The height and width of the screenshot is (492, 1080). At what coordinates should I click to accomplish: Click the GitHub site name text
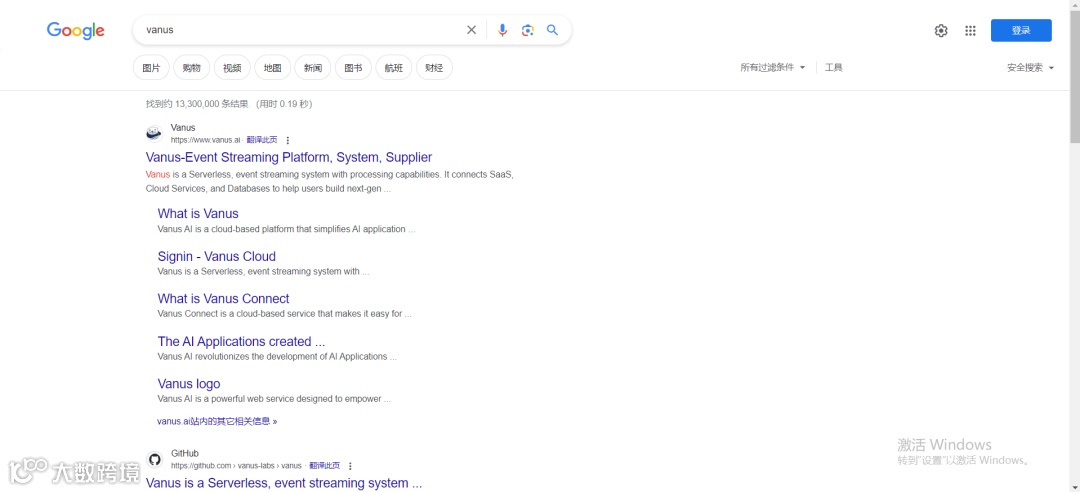click(x=185, y=453)
